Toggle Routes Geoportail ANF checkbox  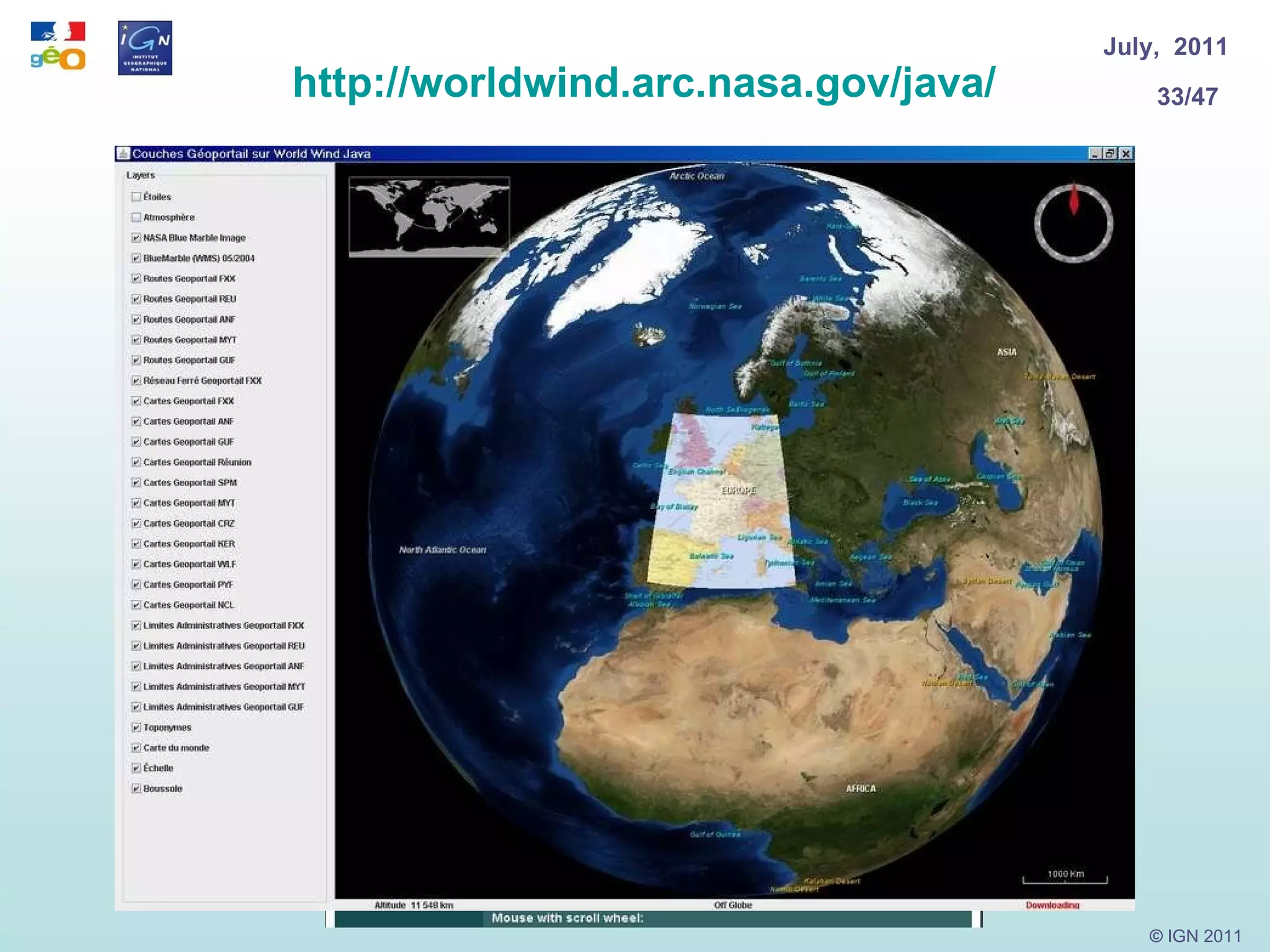pos(136,319)
